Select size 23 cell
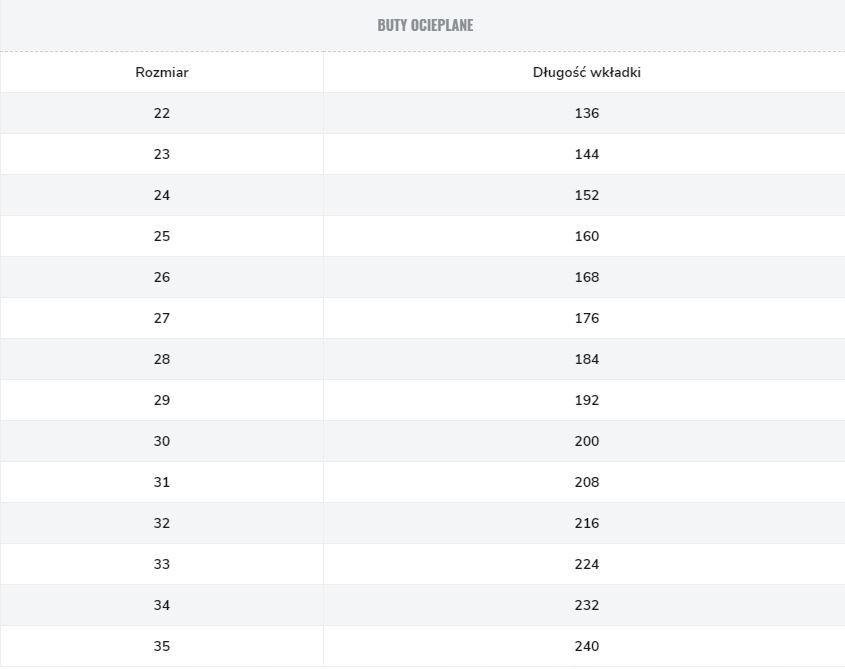The width and height of the screenshot is (845, 669). (x=162, y=154)
